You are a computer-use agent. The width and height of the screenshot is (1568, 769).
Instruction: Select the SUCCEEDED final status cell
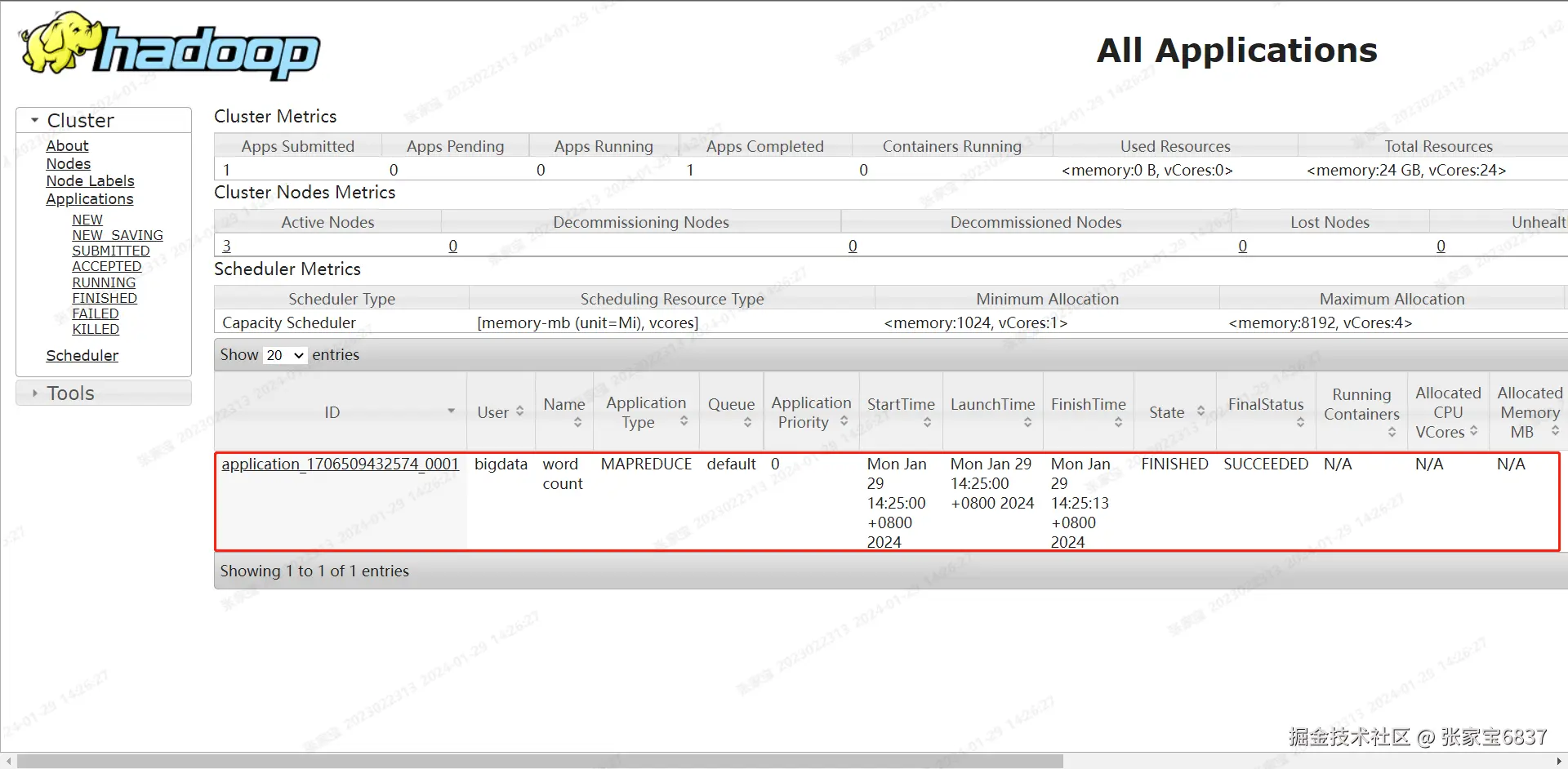1266,464
